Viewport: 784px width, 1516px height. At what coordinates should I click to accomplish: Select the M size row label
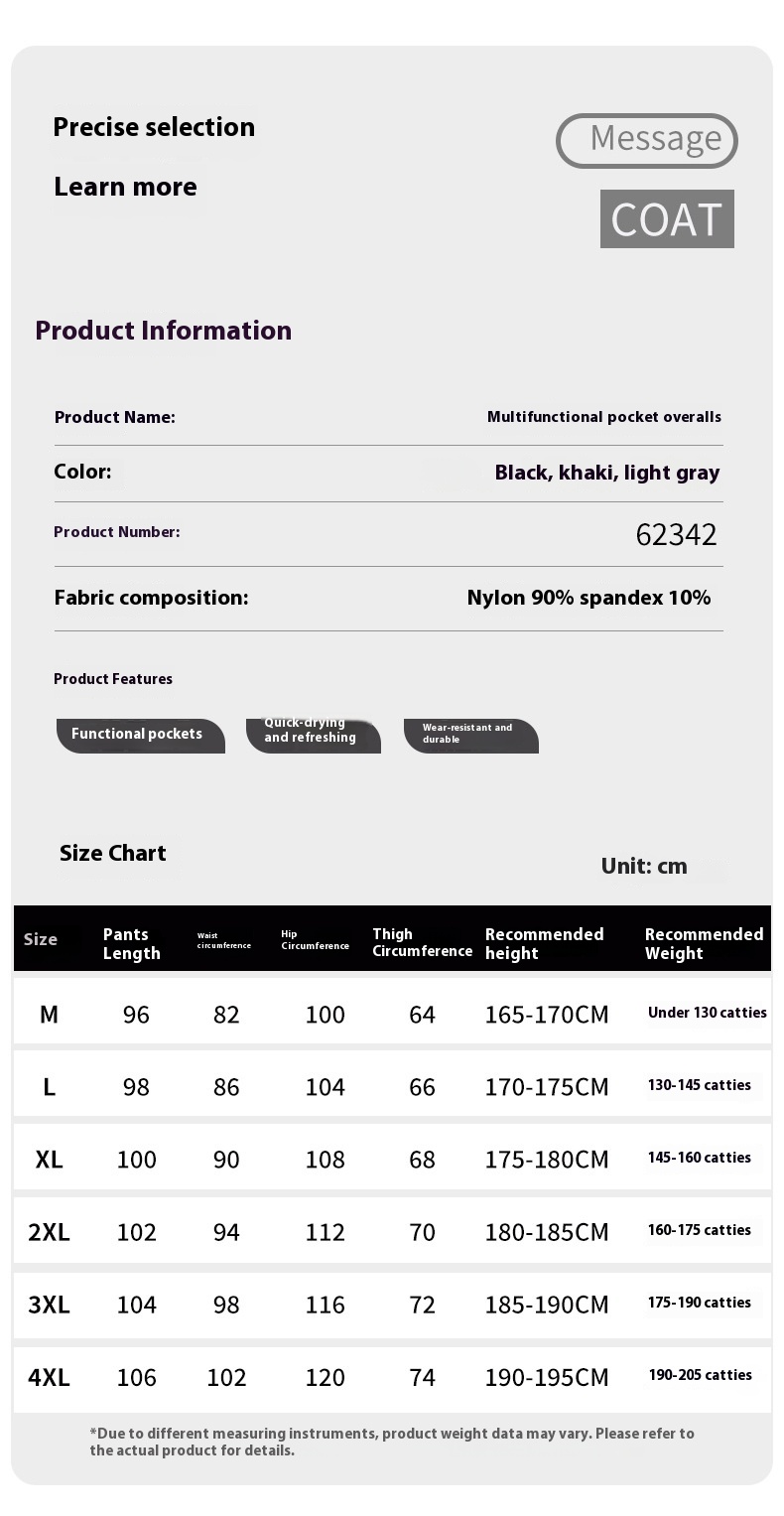(x=49, y=1014)
